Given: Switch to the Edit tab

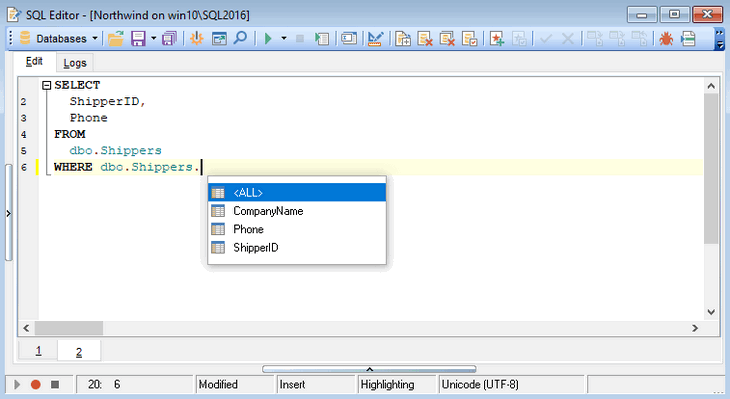Looking at the screenshot, I should pyautogui.click(x=34, y=61).
